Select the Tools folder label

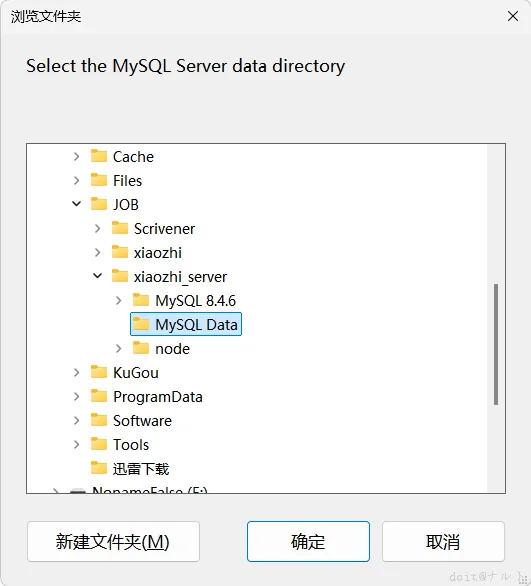(x=131, y=445)
